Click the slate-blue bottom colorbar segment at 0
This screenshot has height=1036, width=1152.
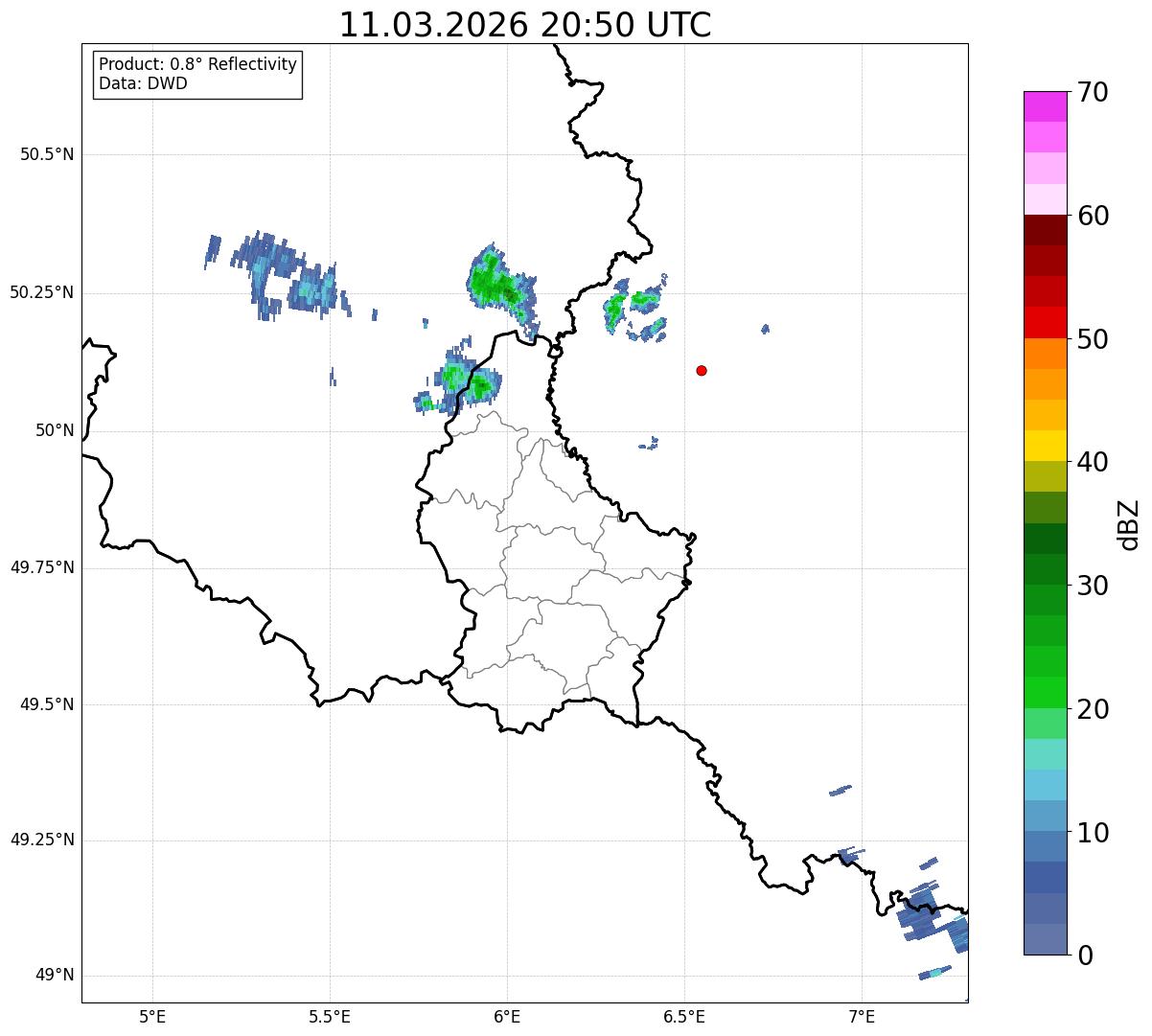tap(1045, 940)
